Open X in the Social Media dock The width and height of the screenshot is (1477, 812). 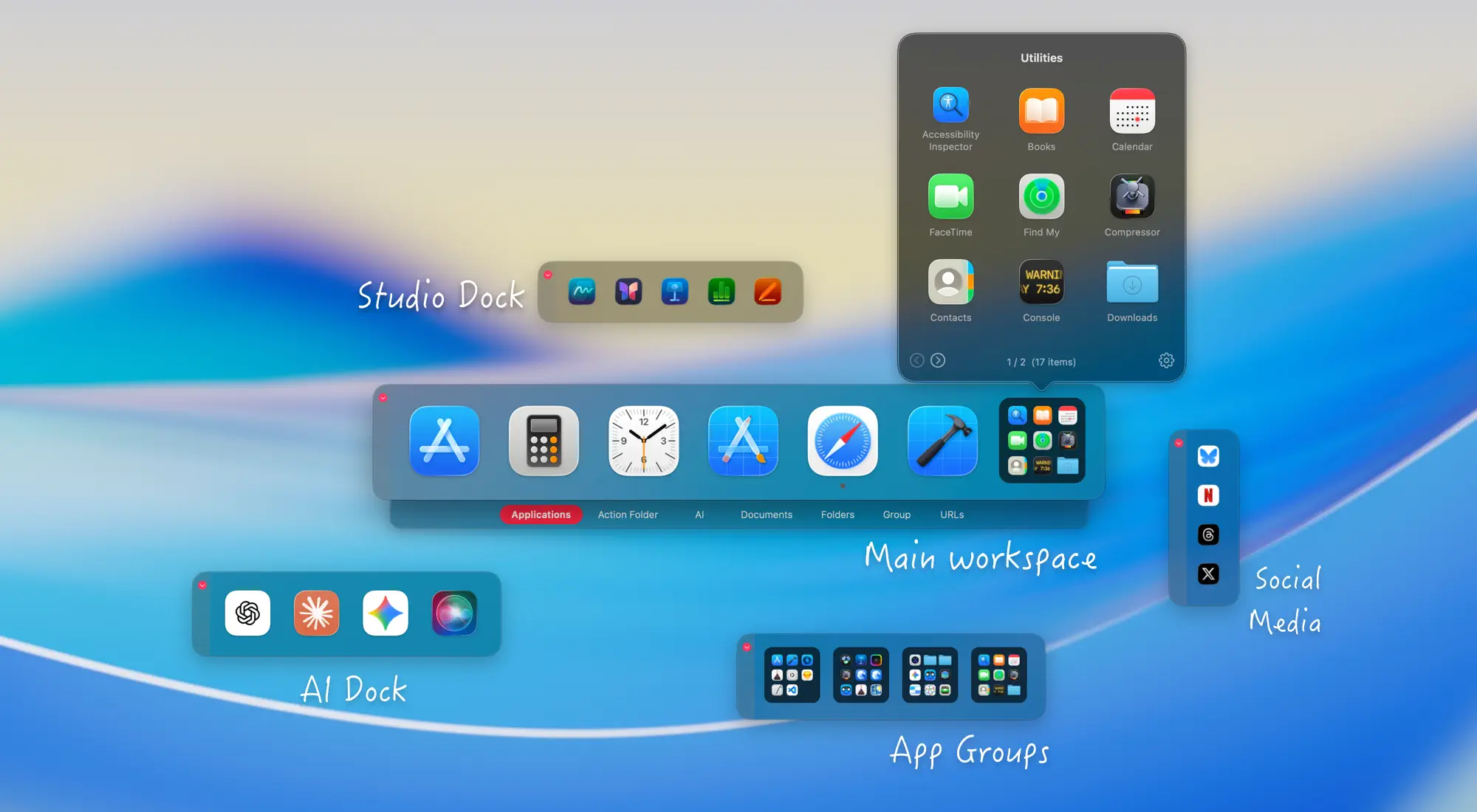(1208, 574)
